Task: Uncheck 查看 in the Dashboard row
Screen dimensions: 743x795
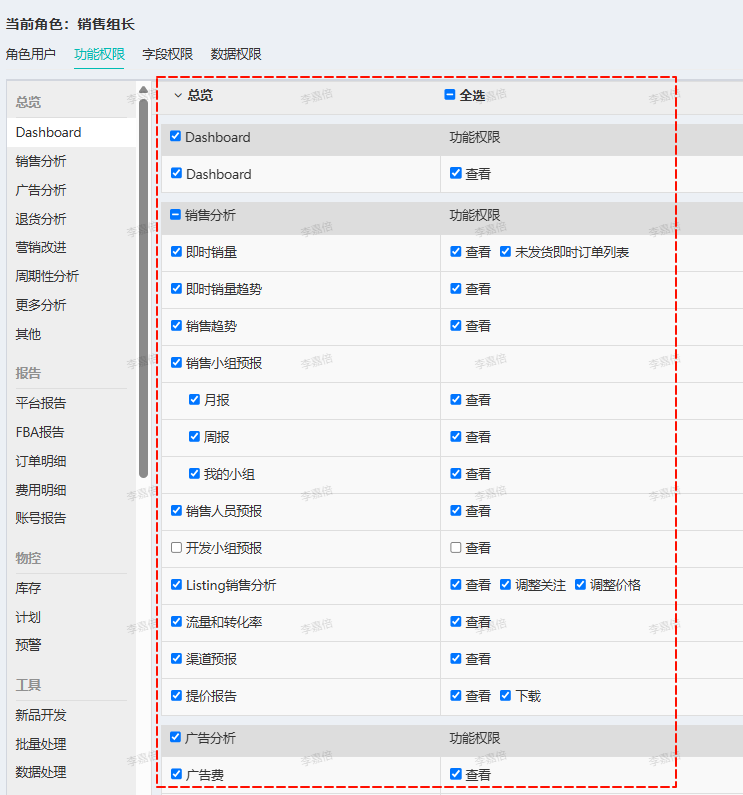Action: click(x=455, y=173)
